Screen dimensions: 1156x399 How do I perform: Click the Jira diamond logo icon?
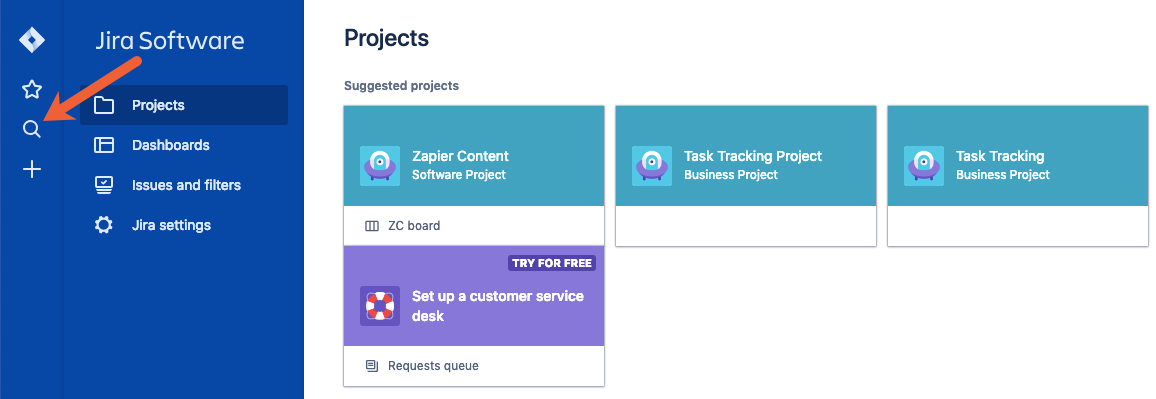point(32,40)
